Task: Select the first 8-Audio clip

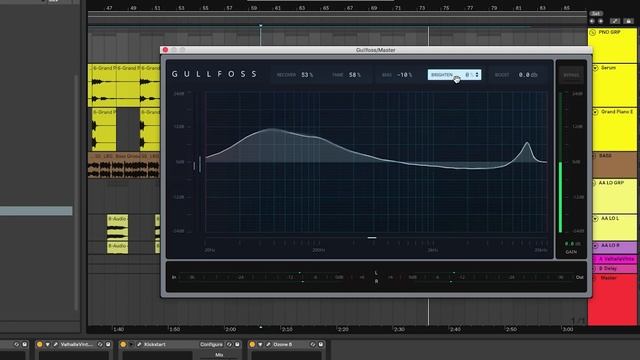Action: (118, 227)
